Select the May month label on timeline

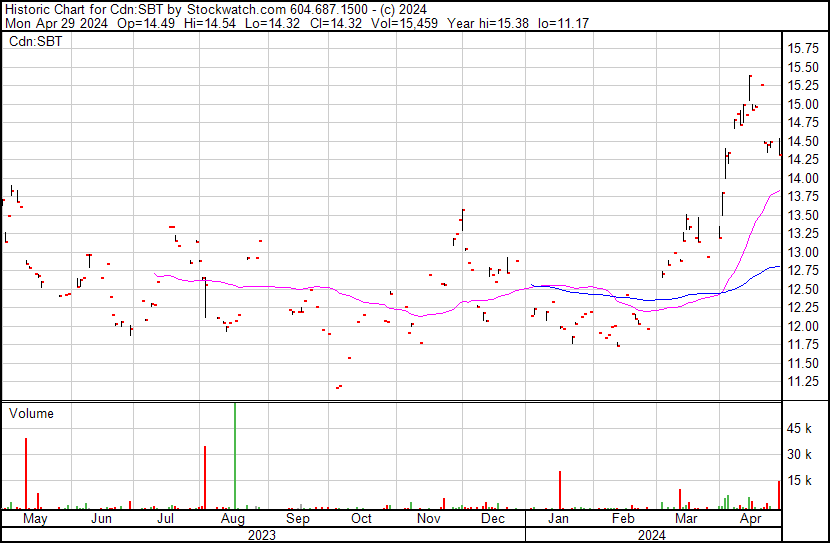click(35, 519)
